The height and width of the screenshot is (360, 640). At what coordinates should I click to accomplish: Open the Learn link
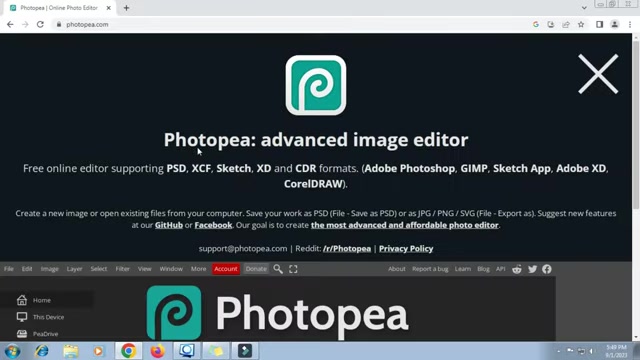coord(462,269)
